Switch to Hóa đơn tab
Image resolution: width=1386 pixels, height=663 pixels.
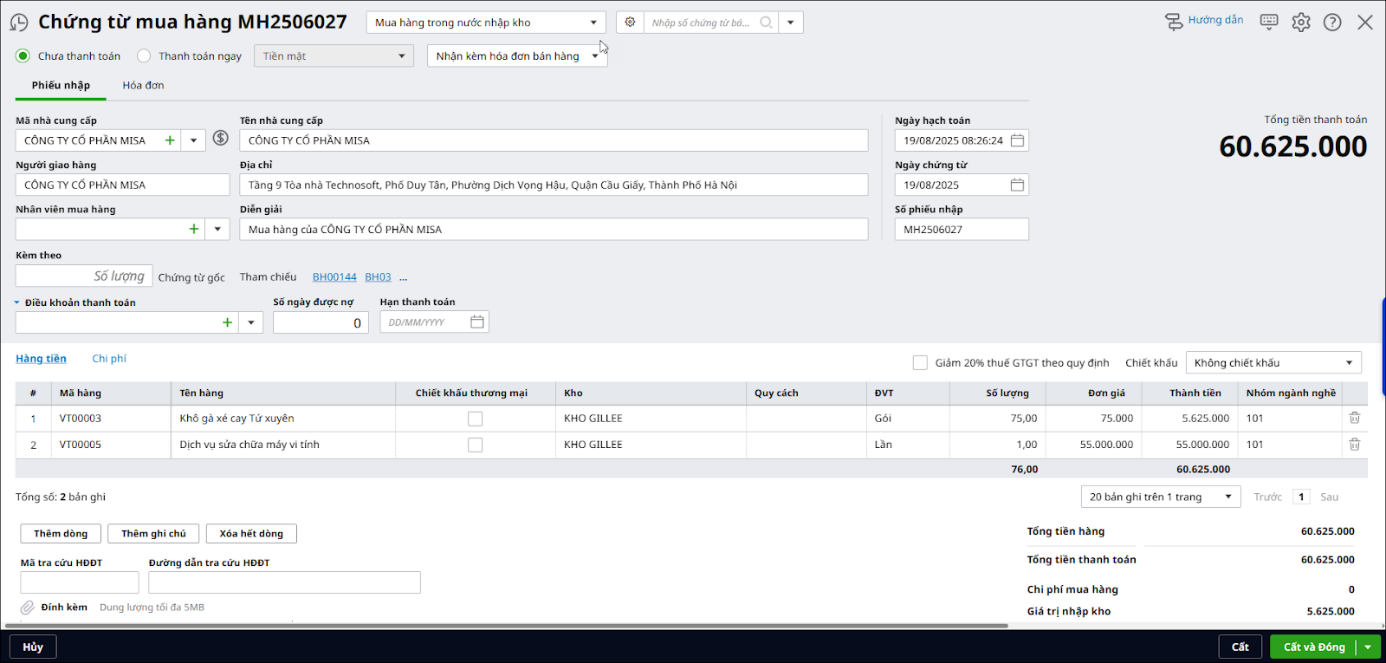pos(143,85)
